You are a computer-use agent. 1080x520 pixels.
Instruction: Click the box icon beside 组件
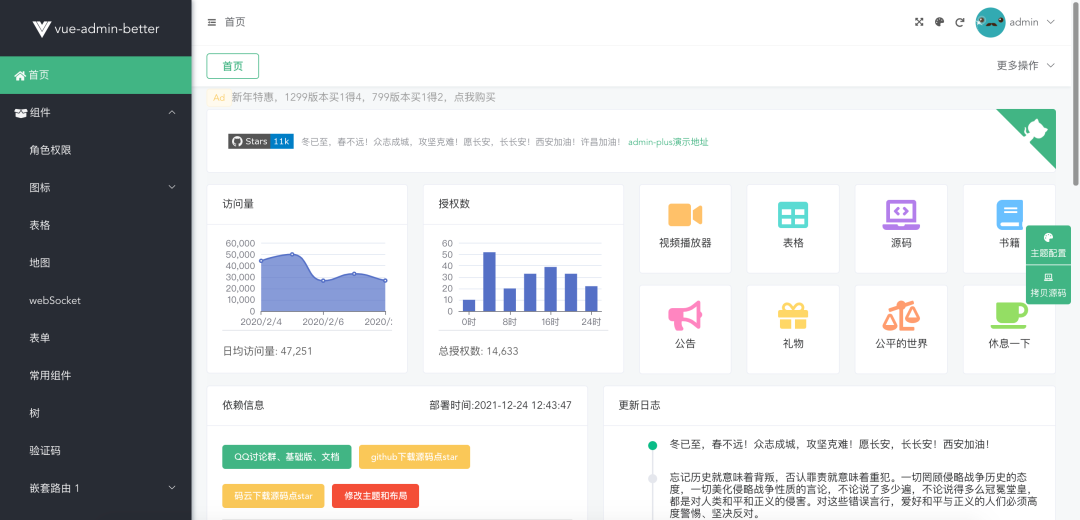(x=21, y=113)
